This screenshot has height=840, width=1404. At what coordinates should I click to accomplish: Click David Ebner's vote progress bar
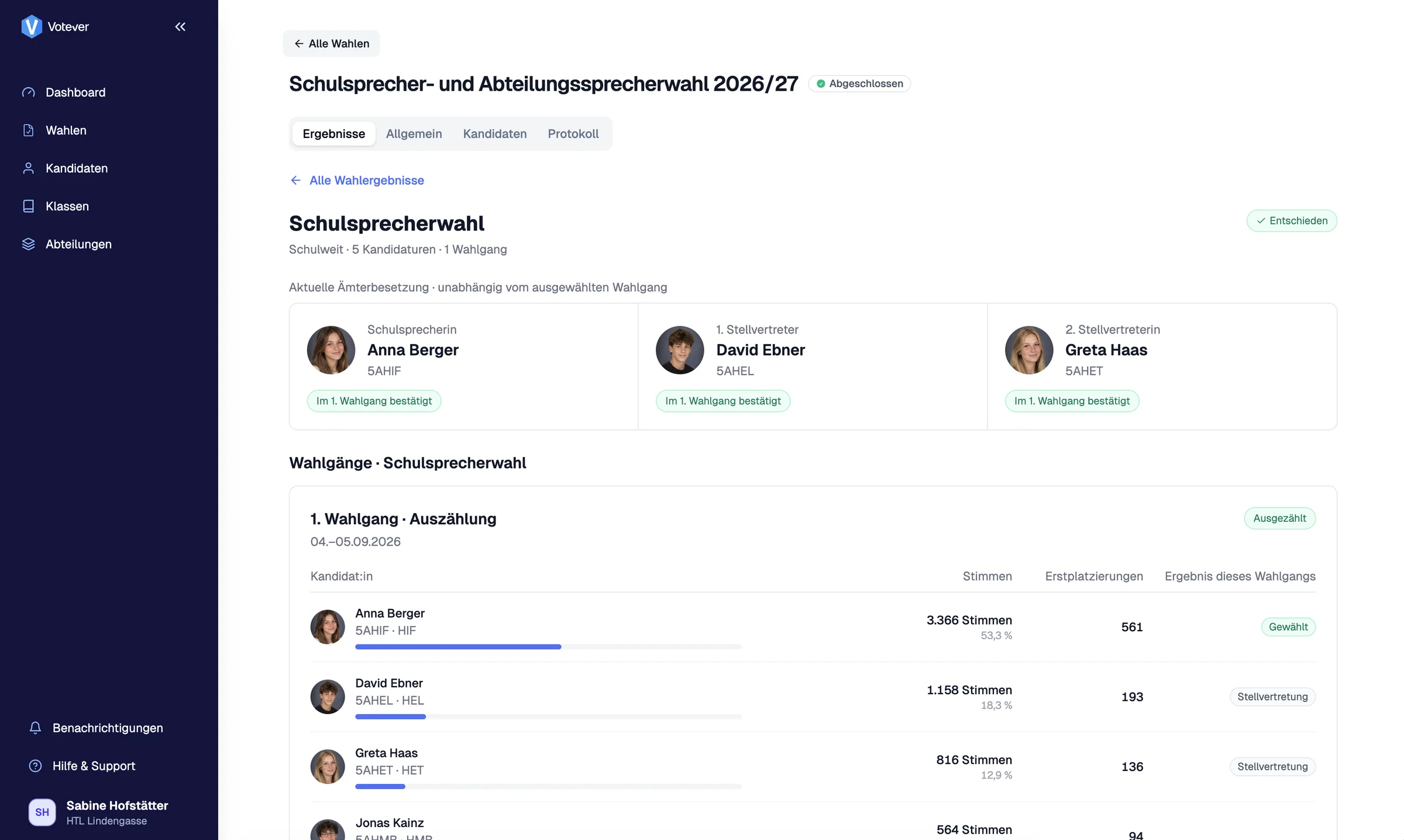[549, 717]
